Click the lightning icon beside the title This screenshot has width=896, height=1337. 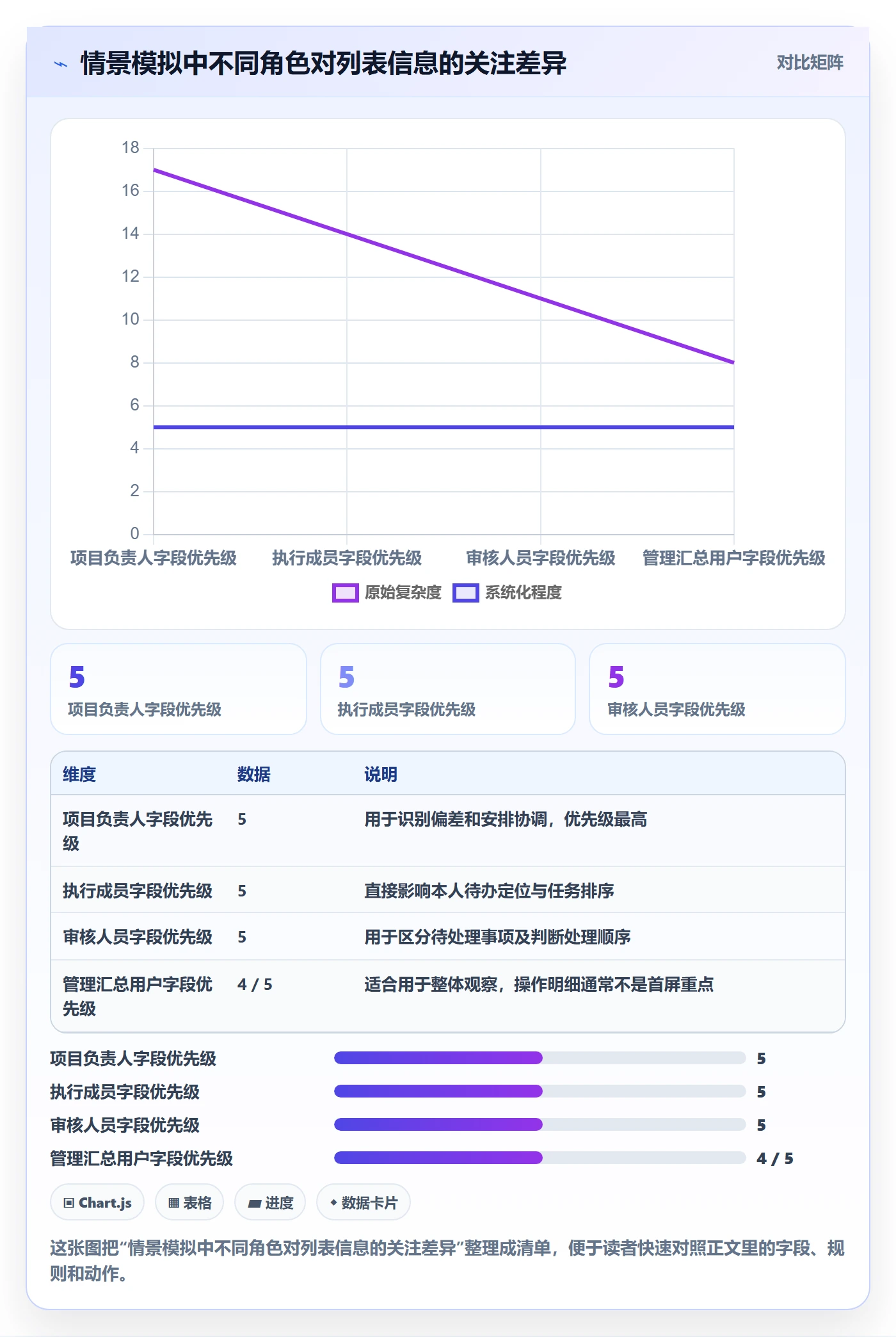[61, 64]
